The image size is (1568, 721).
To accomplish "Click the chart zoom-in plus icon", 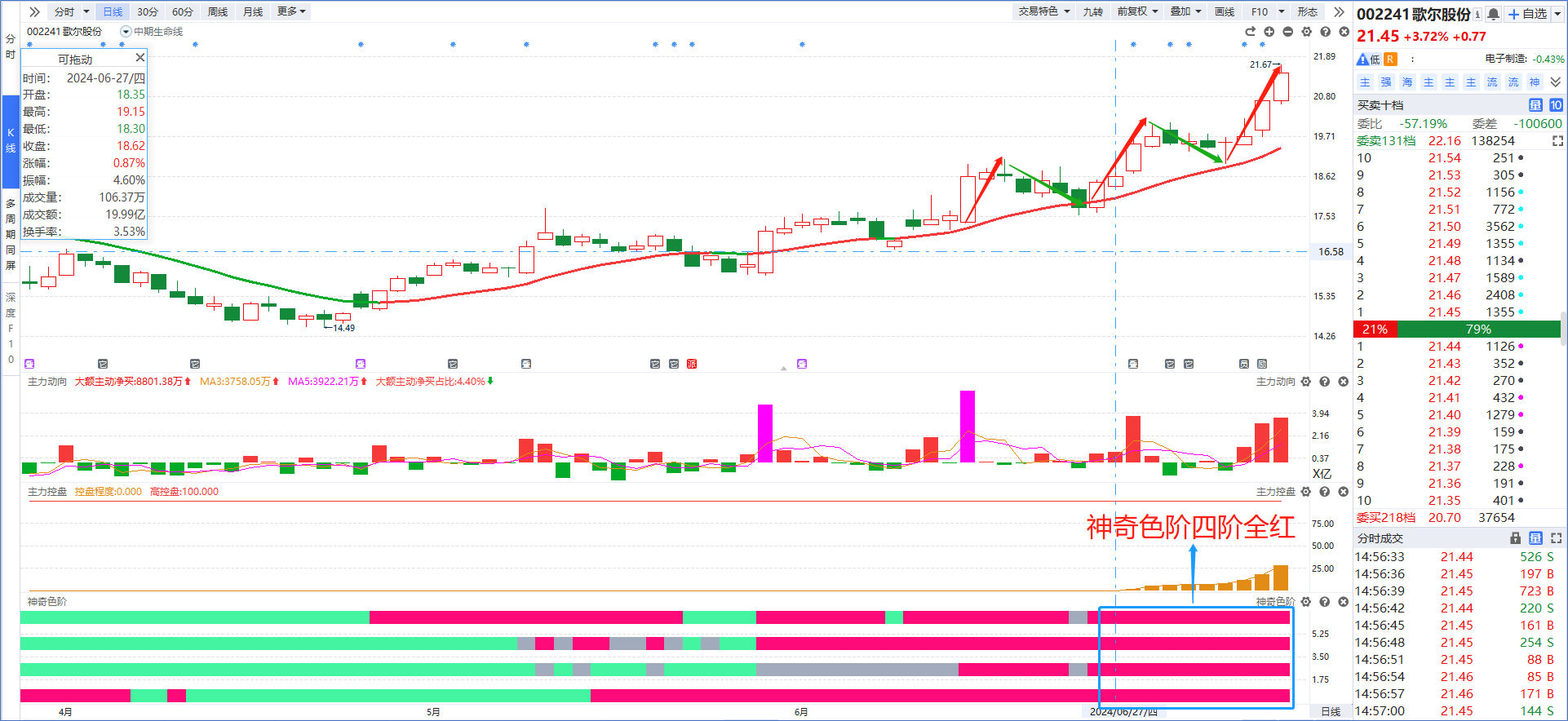I will (1269, 31).
